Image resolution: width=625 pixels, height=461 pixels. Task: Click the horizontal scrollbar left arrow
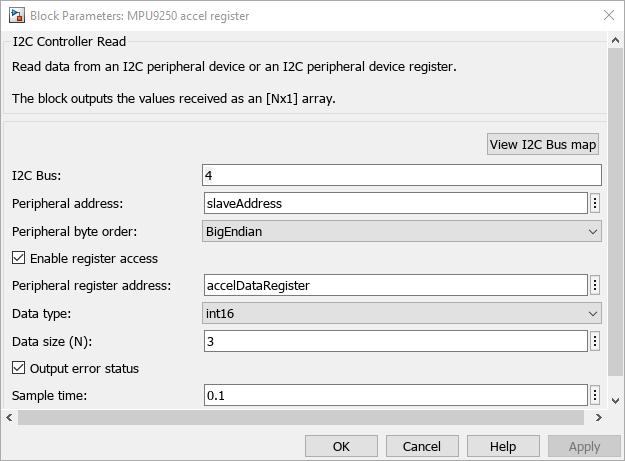tap(9, 417)
